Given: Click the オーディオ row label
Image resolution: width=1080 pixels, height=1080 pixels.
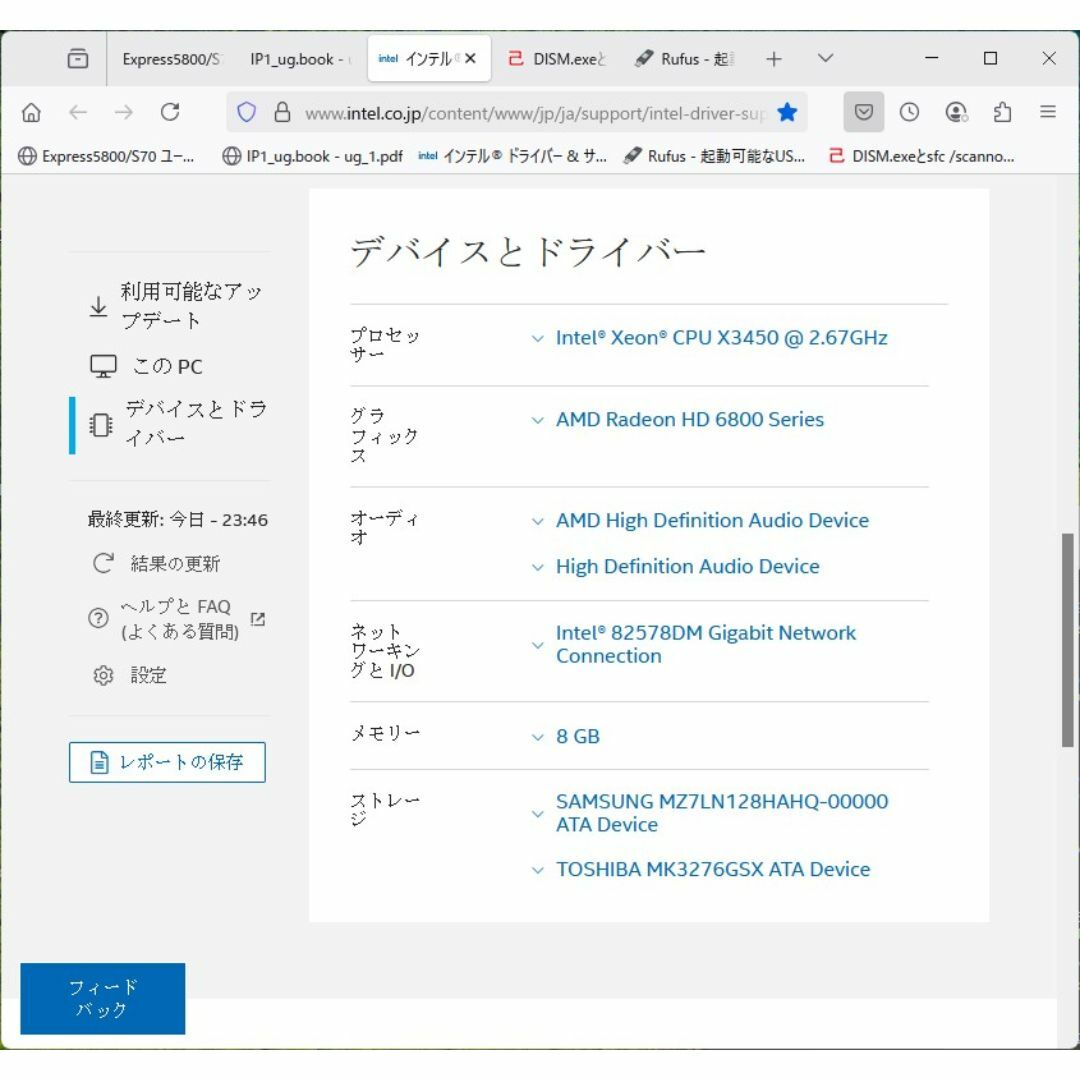Looking at the screenshot, I should coord(384,528).
